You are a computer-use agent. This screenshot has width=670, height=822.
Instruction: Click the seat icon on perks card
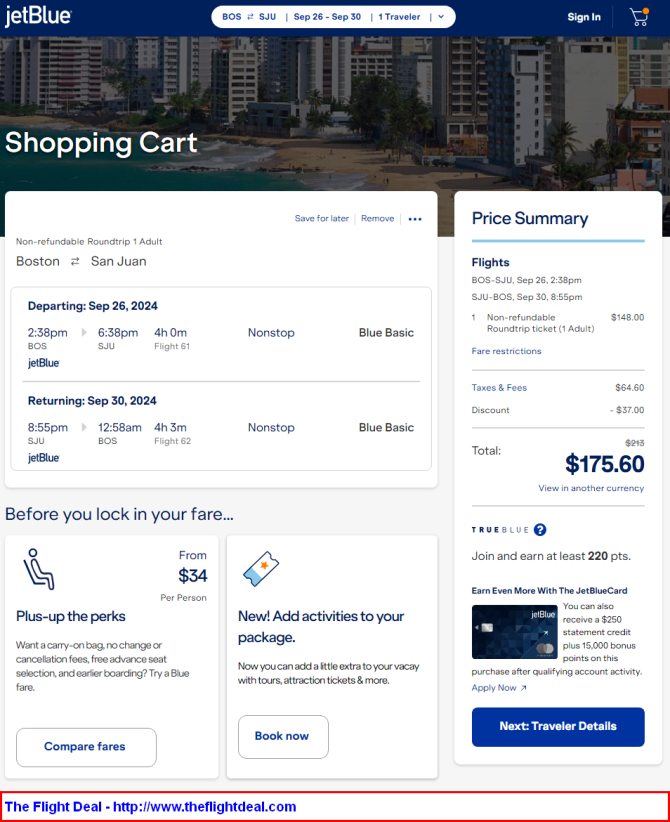[x=38, y=569]
